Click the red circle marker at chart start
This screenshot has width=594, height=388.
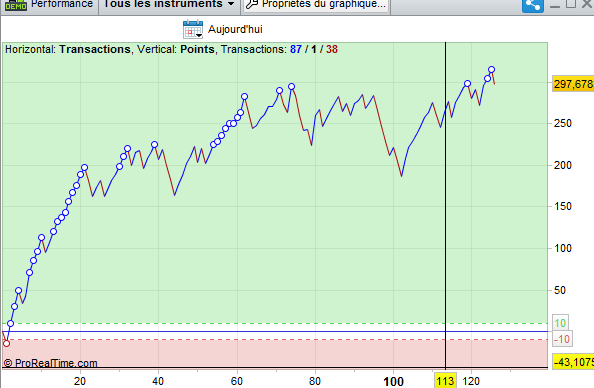[6, 343]
